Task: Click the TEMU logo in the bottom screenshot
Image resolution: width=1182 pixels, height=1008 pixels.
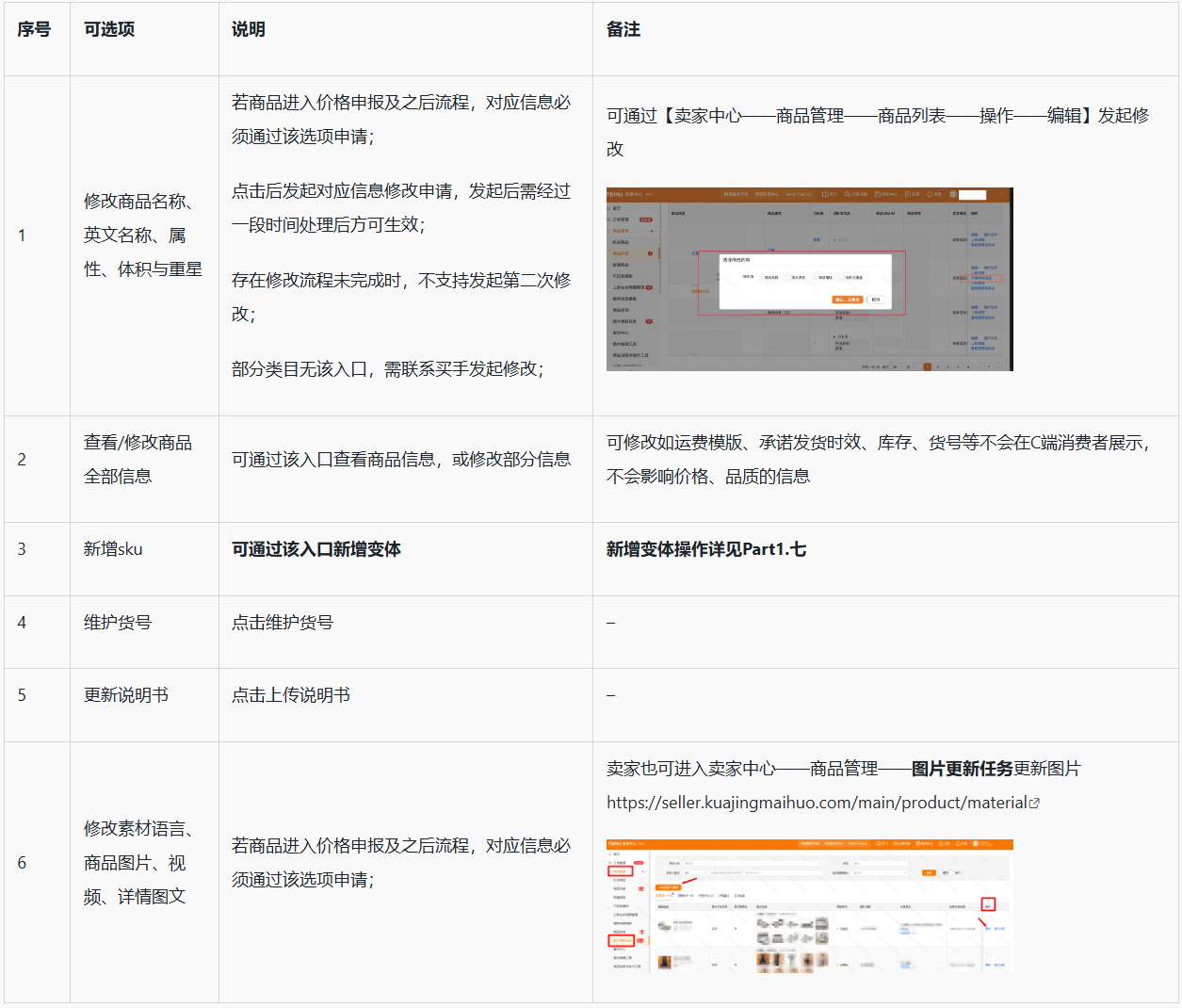Action: tap(614, 844)
